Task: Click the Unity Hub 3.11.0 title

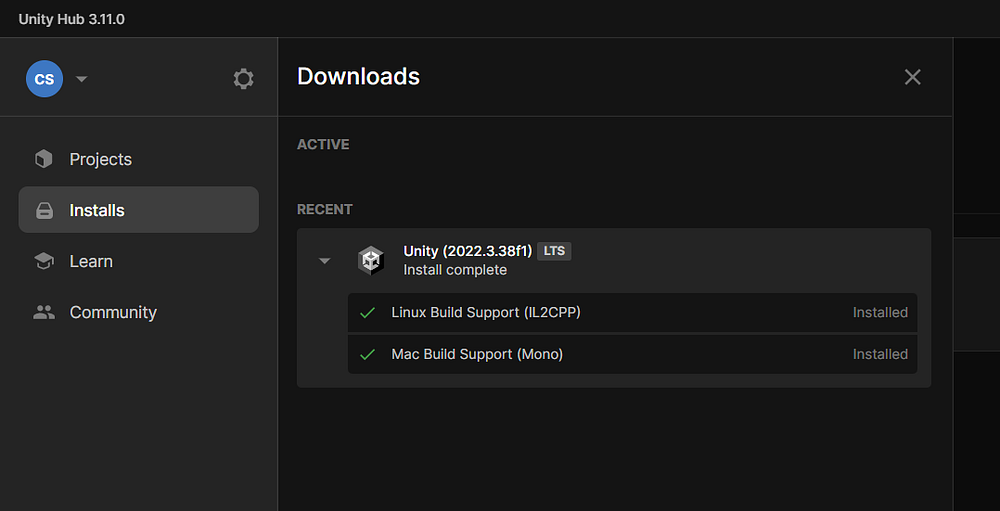Action: (71, 19)
